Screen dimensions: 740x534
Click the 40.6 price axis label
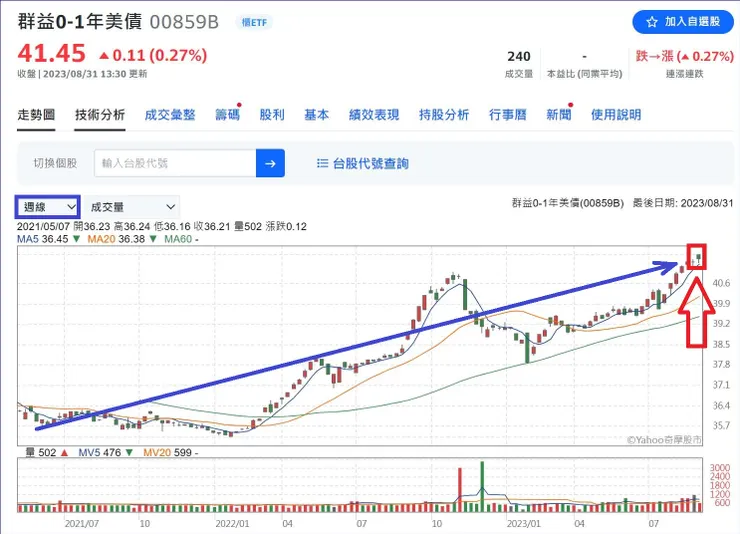[x=721, y=284]
